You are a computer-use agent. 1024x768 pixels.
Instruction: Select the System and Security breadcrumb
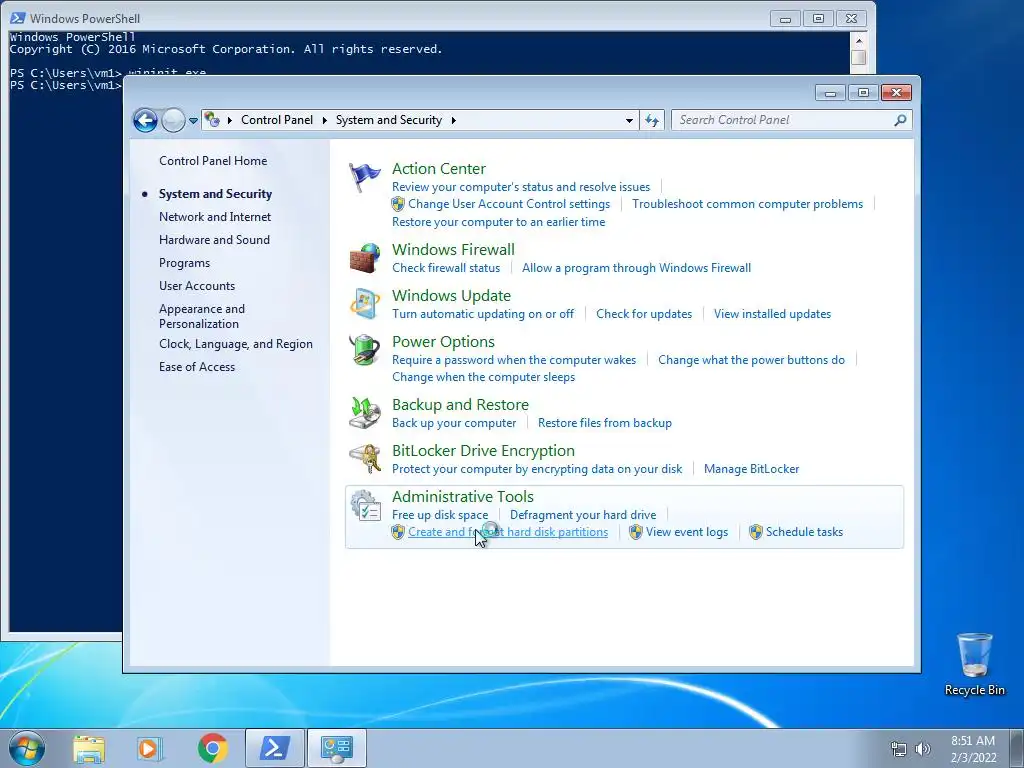[x=389, y=120]
